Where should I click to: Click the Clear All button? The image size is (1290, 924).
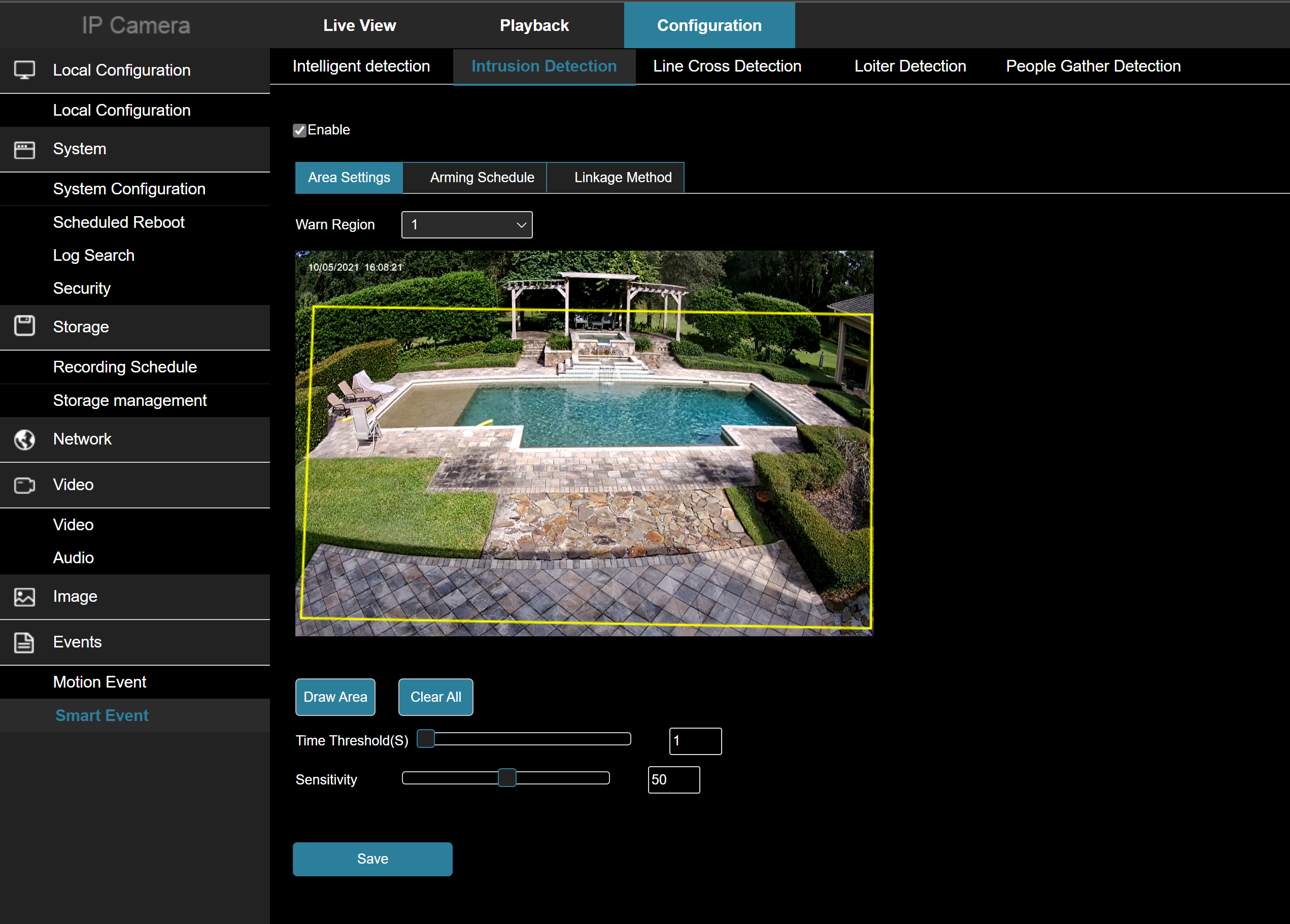click(433, 697)
